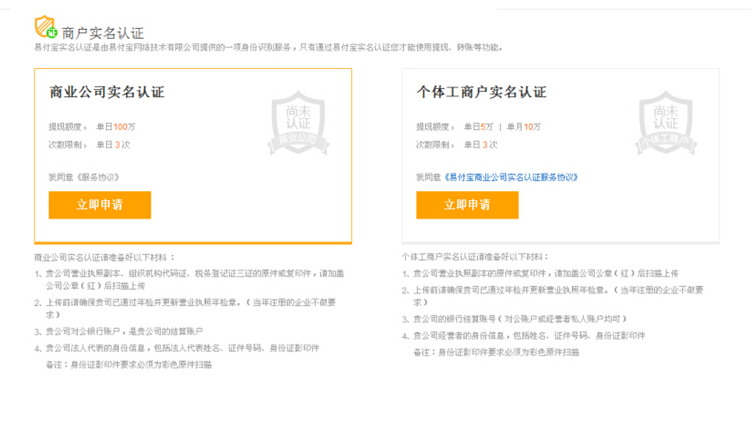Image resolution: width=751 pixels, height=422 pixels.
Task: Open the 《服务协议》 link in the business company card
Action: click(x=98, y=177)
